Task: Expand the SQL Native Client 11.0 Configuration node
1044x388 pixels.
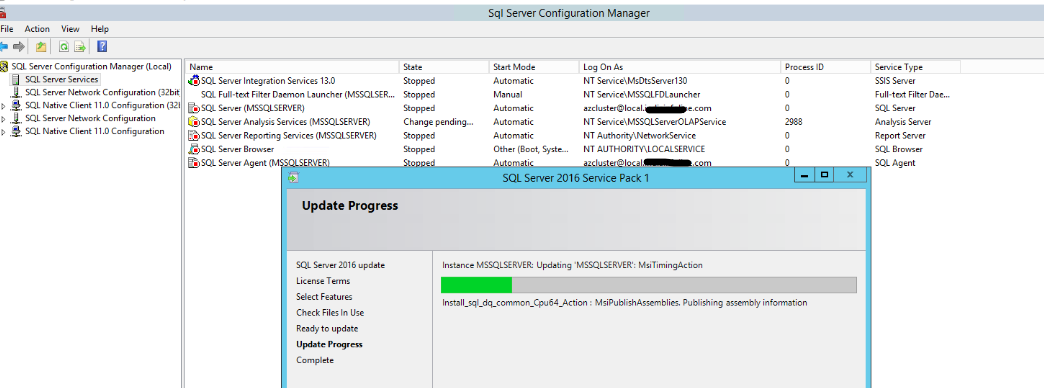Action: 4,132
